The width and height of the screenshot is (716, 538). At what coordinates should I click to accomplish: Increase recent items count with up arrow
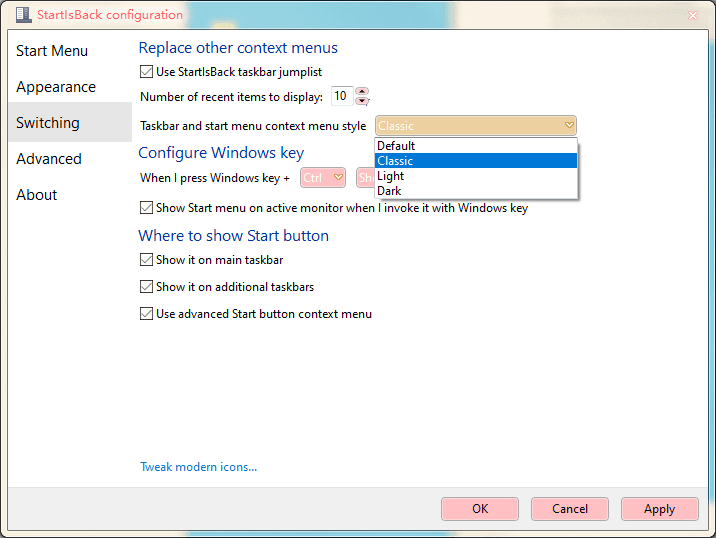point(362,91)
